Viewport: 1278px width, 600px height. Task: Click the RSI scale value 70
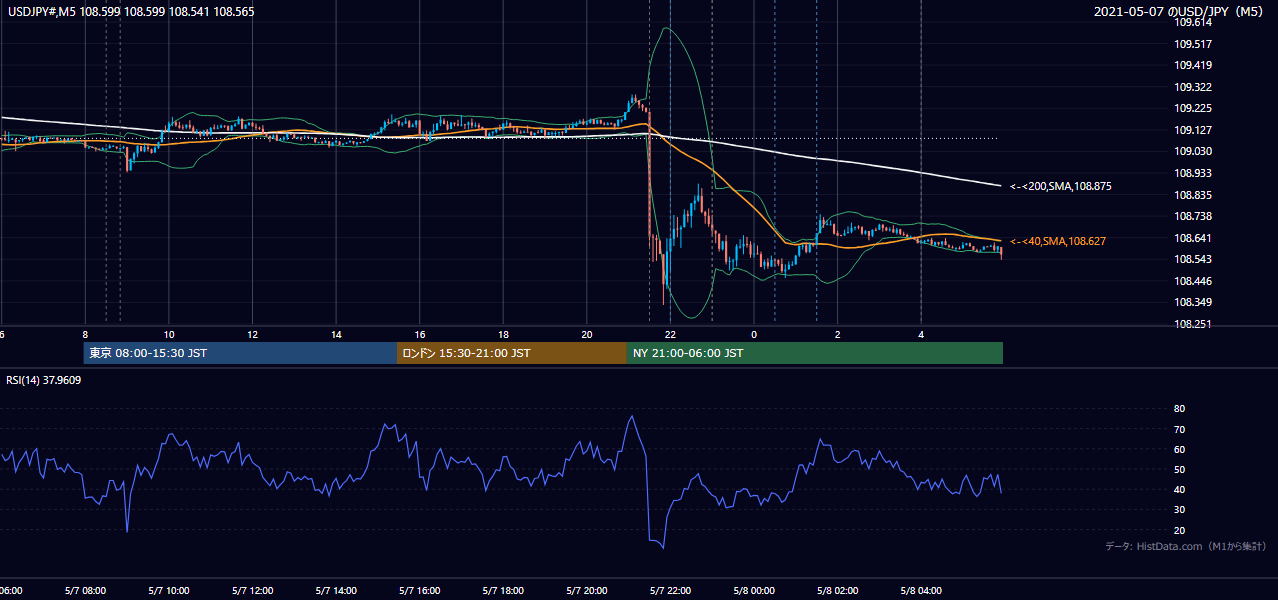pos(1180,429)
